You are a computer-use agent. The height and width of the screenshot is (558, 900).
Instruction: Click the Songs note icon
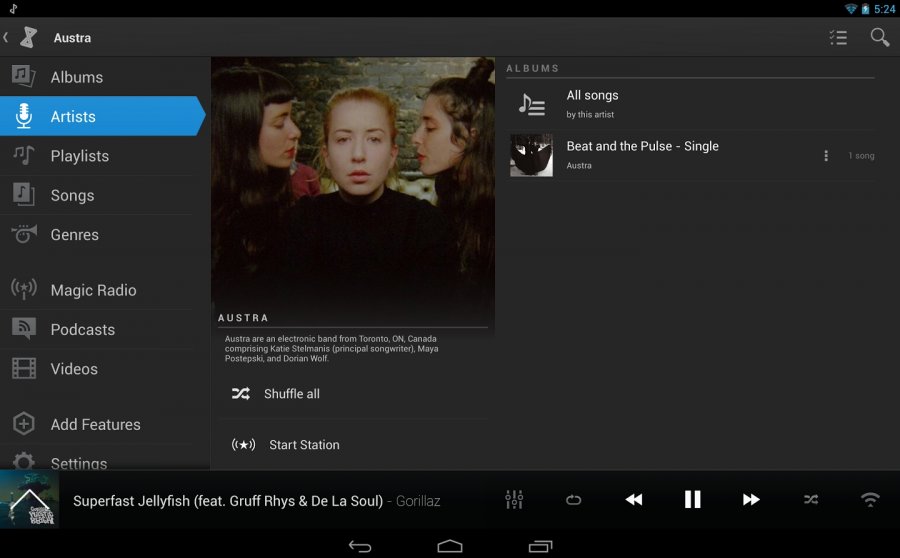[x=24, y=194]
